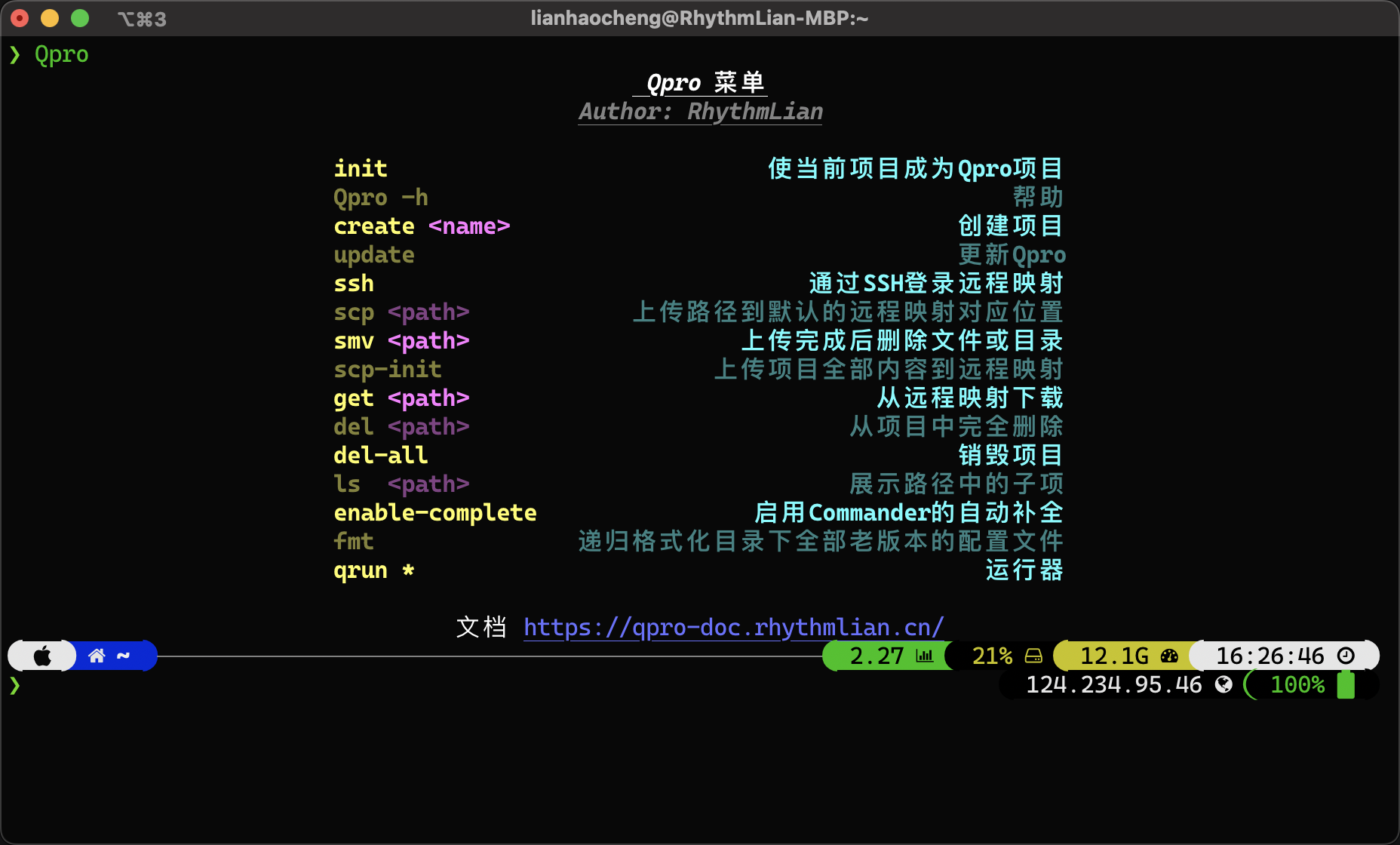Click the clock icon beside the time
This screenshot has width=1400, height=845.
(1346, 656)
